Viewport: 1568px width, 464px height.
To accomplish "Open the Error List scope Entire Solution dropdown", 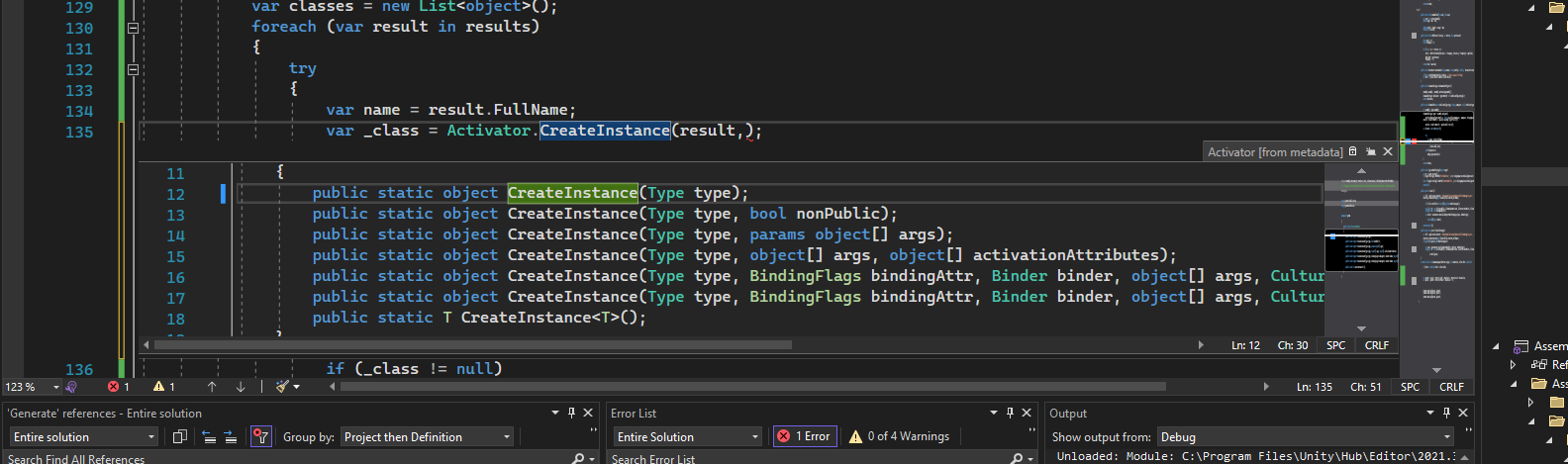I will (x=687, y=436).
